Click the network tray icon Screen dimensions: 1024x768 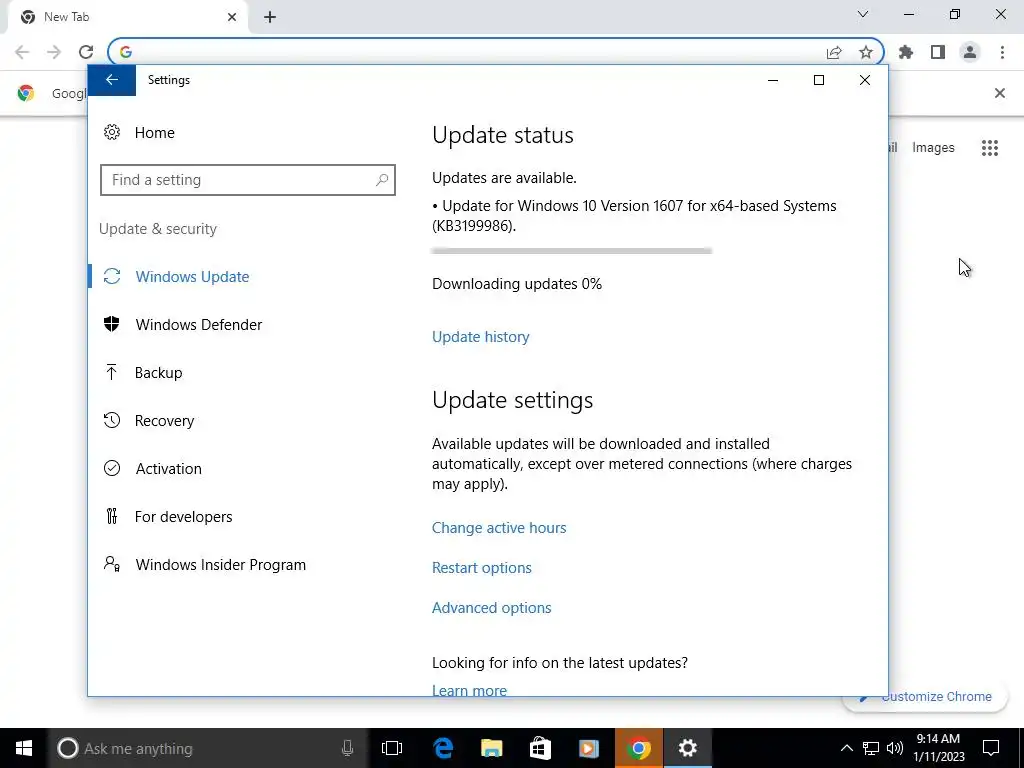(871, 748)
